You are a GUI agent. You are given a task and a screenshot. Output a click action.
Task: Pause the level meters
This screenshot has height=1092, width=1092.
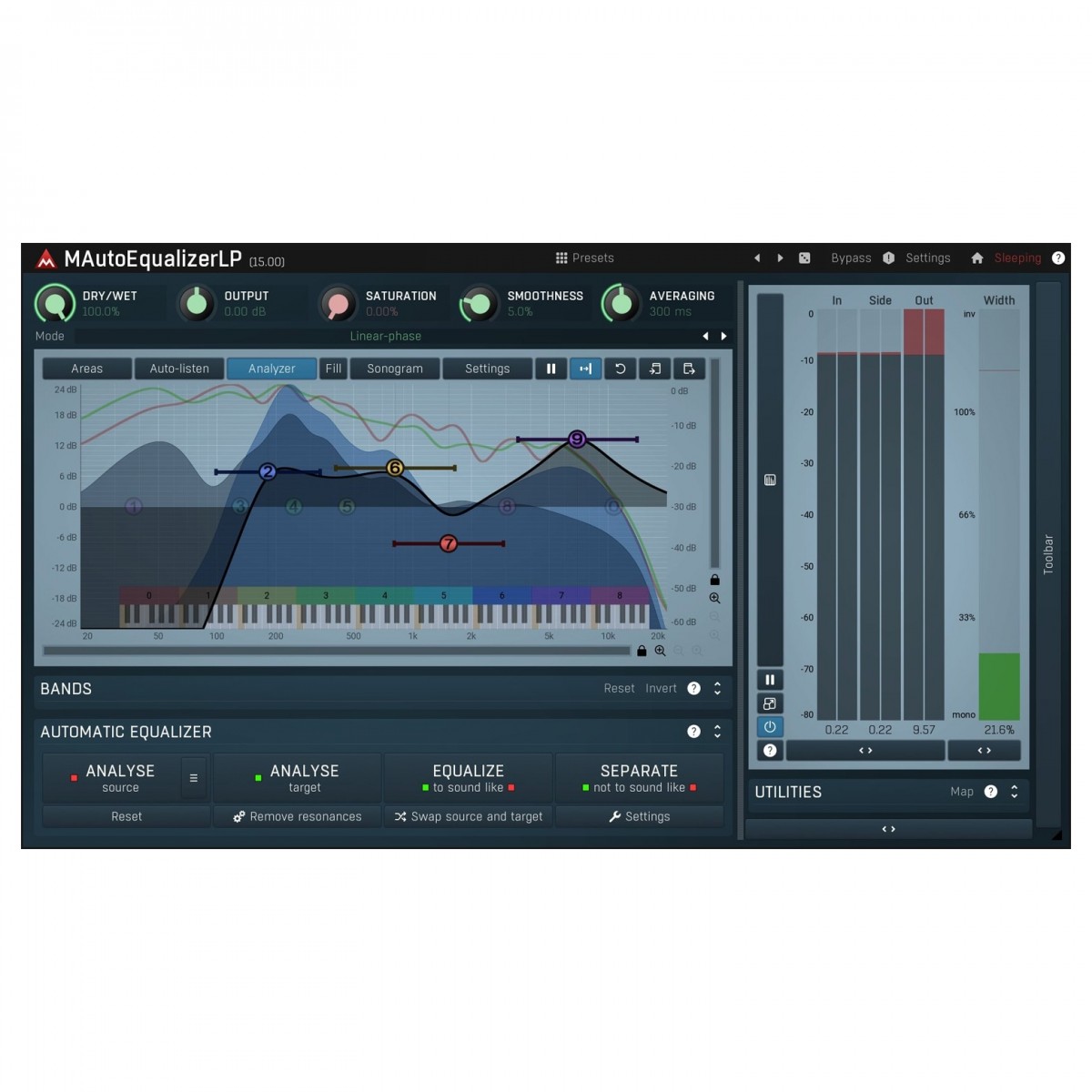pos(770,680)
